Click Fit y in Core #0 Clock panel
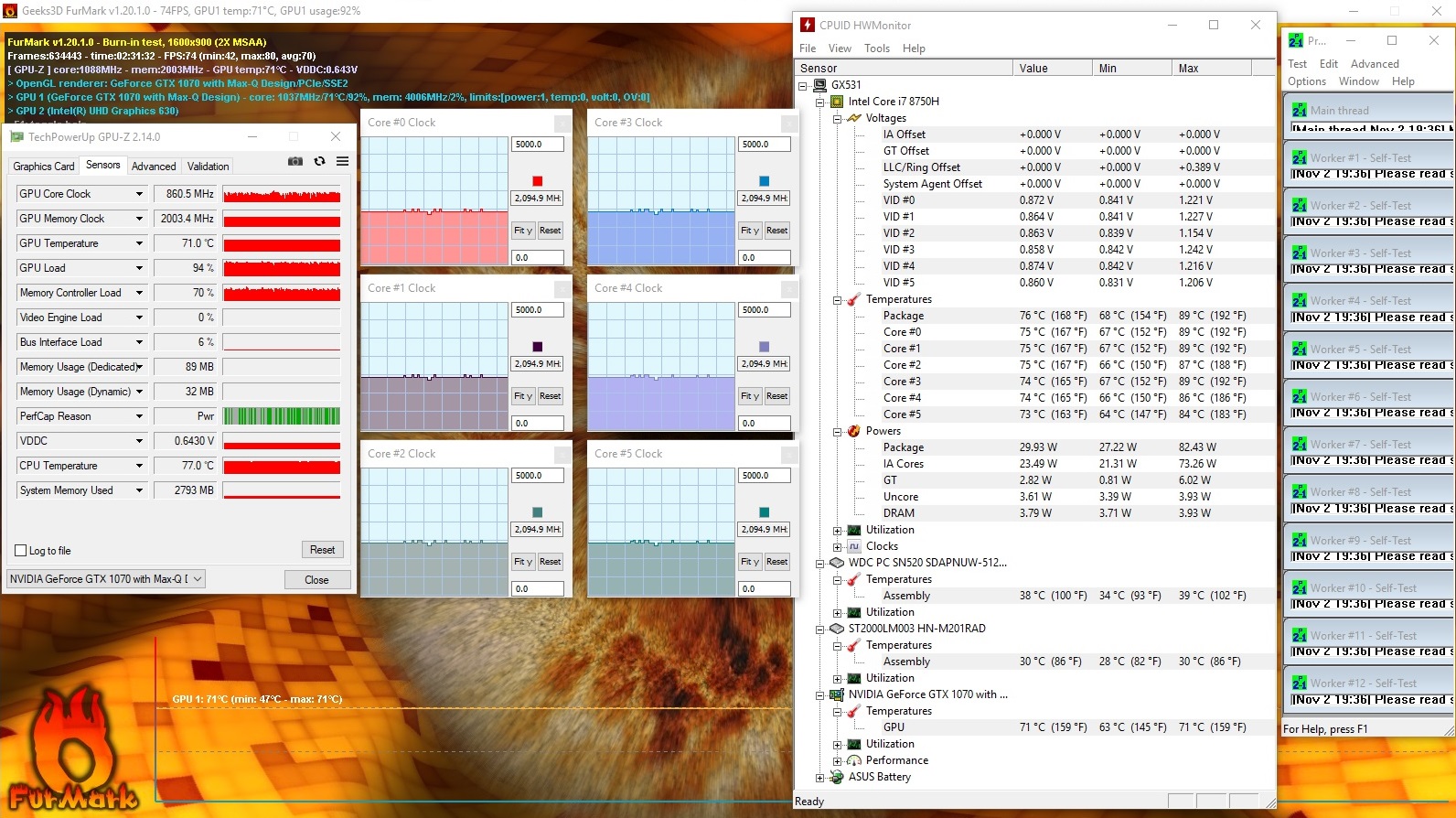1456x818 pixels. pos(523,231)
